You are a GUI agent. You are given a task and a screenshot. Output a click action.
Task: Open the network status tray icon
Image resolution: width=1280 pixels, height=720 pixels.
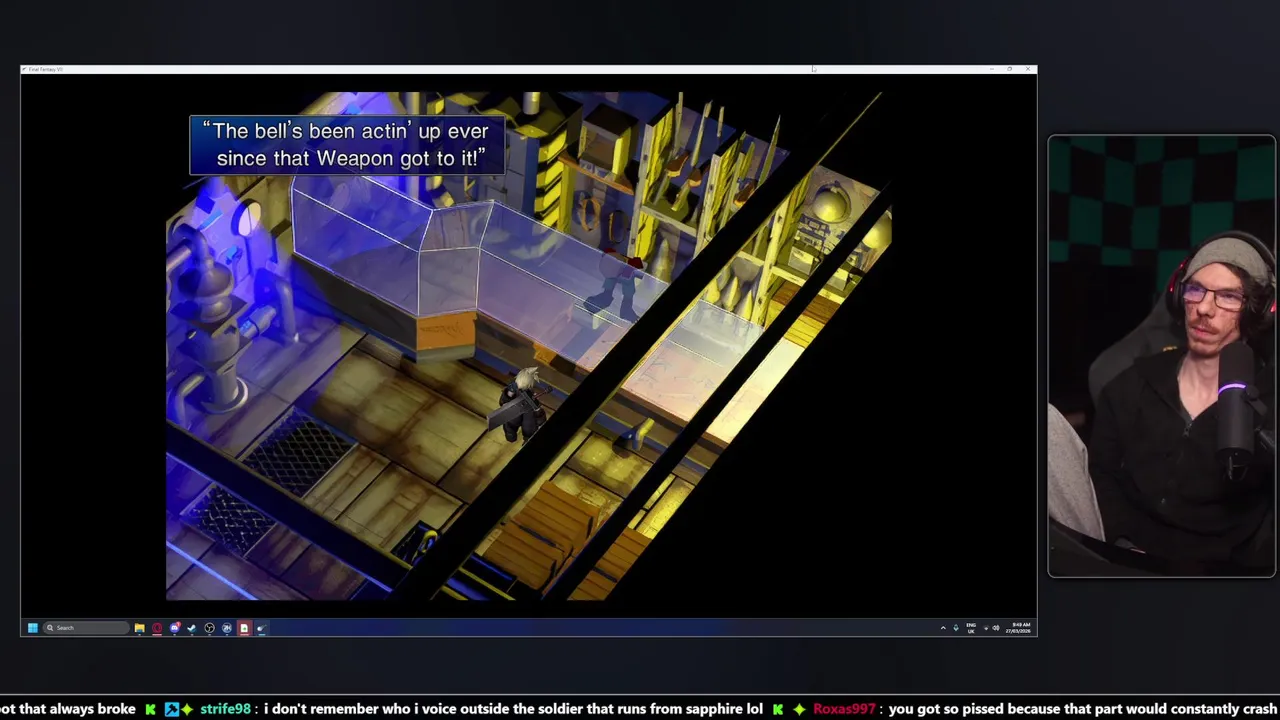(x=986, y=628)
